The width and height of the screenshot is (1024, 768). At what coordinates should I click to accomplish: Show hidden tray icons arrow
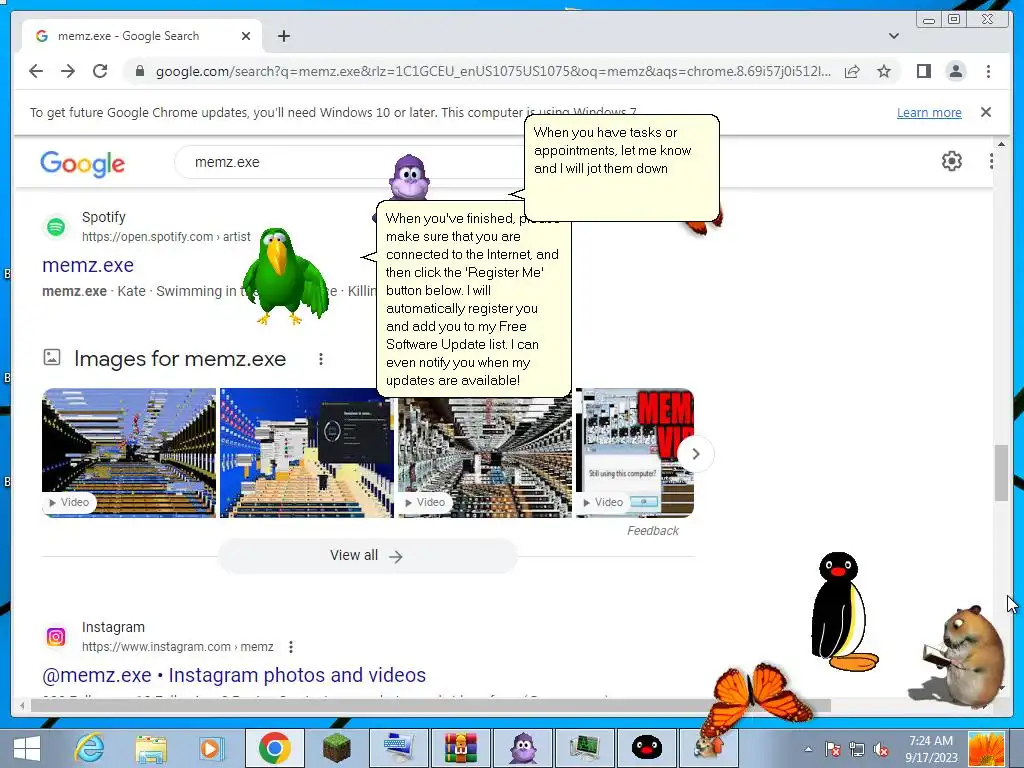coord(808,749)
